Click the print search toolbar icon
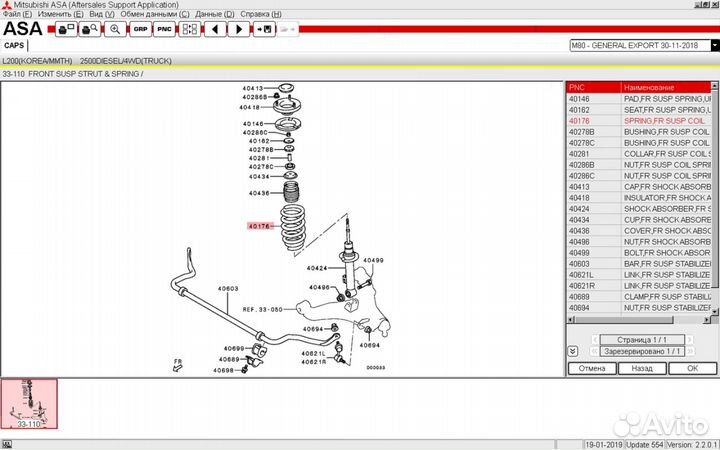This screenshot has height=450, width=720. 90,30
